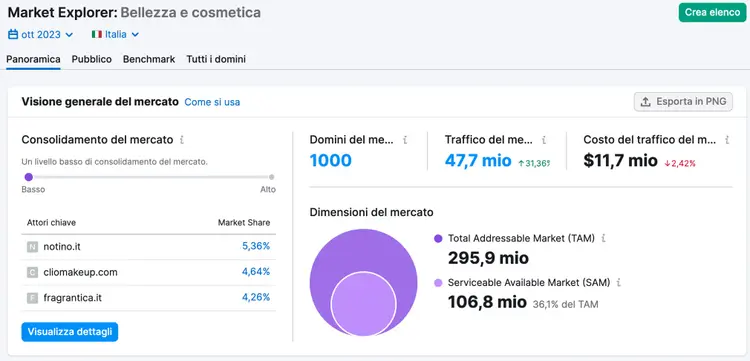Click the Italian flag icon
The height and width of the screenshot is (361, 750).
97,34
